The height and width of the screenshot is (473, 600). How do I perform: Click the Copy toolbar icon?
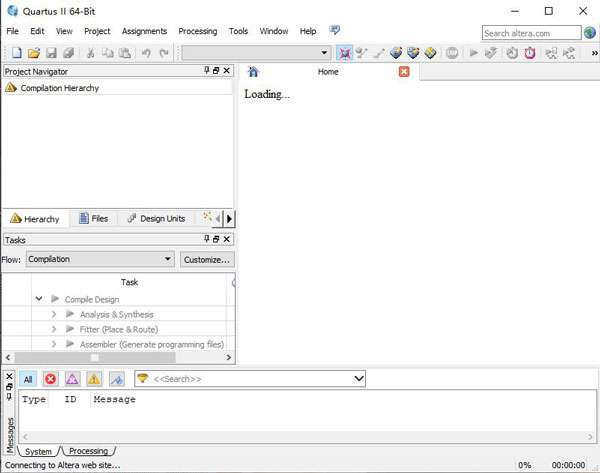click(x=108, y=52)
